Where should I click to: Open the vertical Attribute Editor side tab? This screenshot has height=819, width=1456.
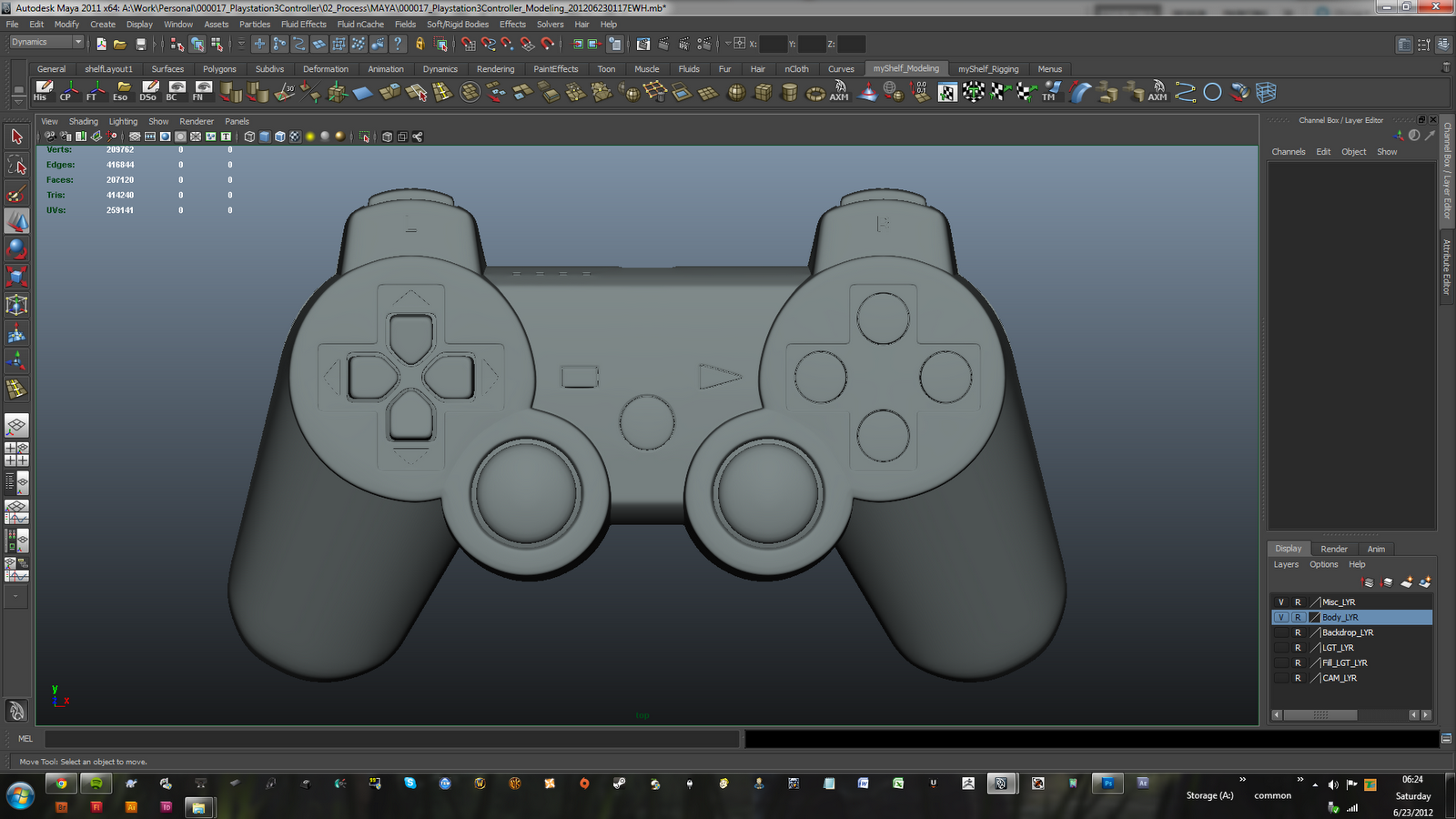(x=1446, y=267)
